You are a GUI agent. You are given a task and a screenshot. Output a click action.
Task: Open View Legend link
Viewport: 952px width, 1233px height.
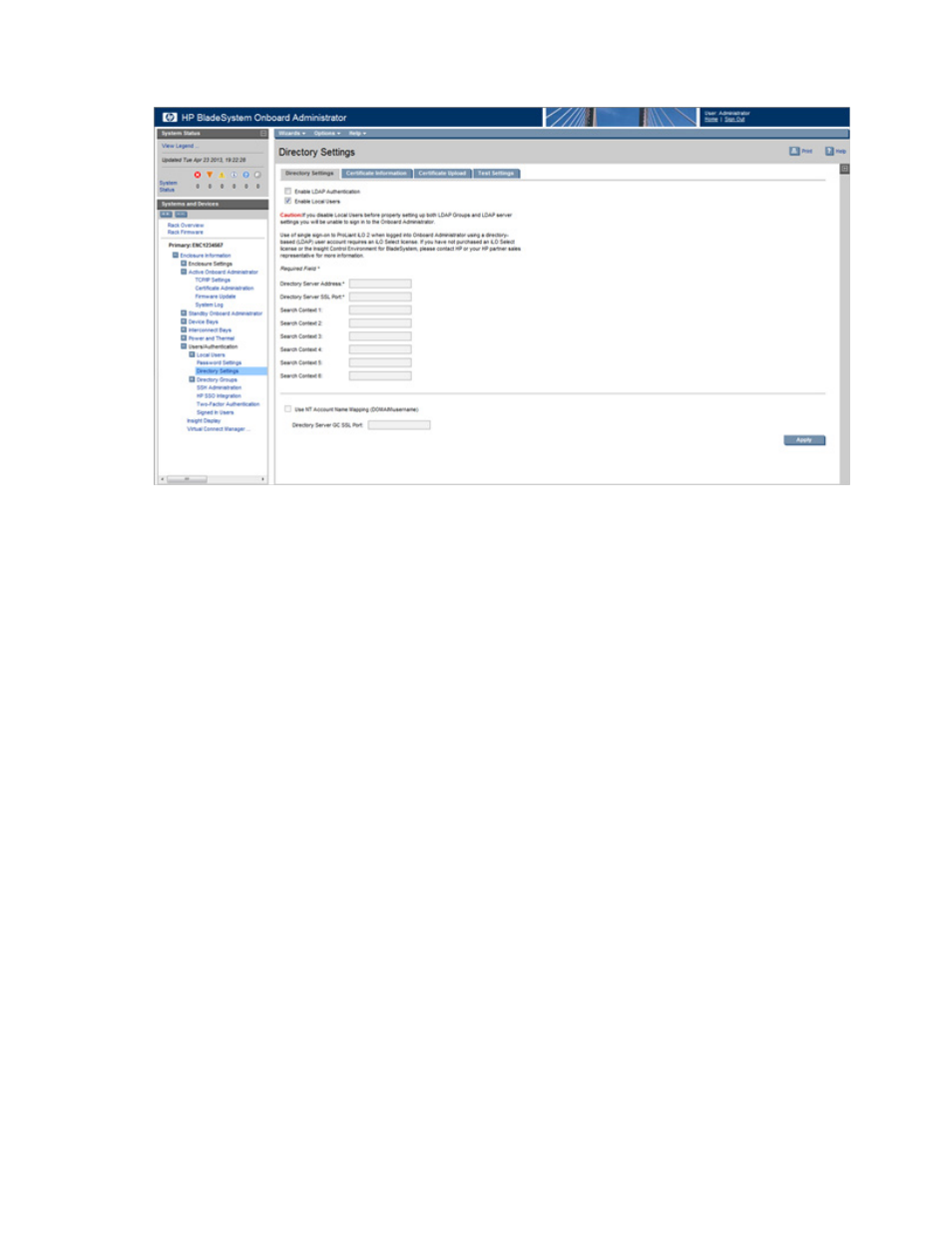(180, 146)
